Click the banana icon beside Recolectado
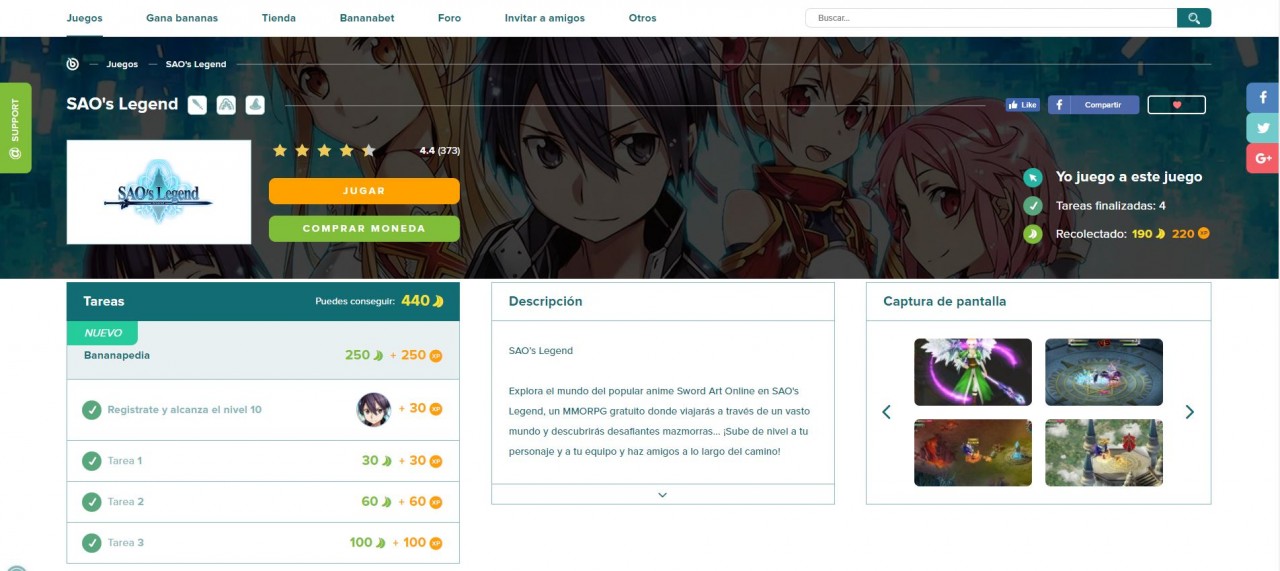This screenshot has height=571, width=1280. [1033, 233]
